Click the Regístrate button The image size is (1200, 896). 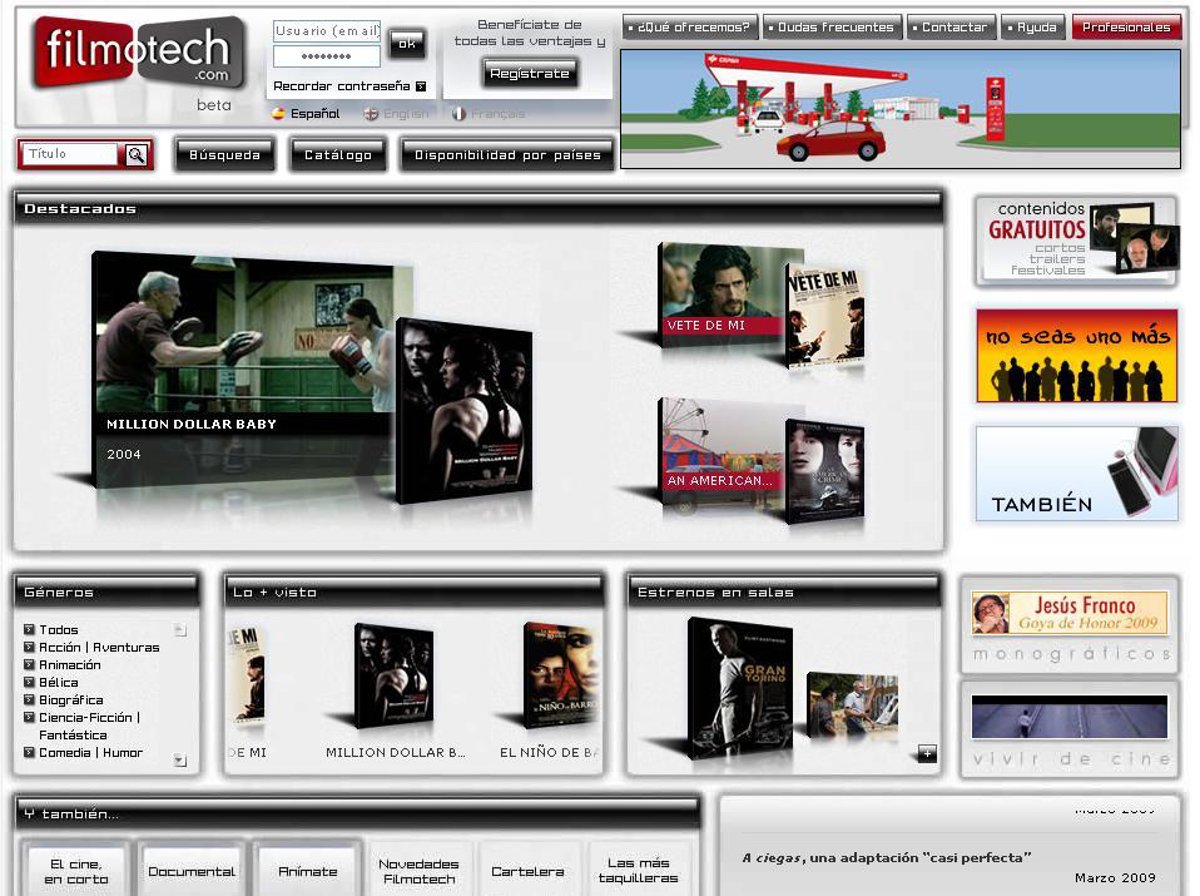[529, 73]
